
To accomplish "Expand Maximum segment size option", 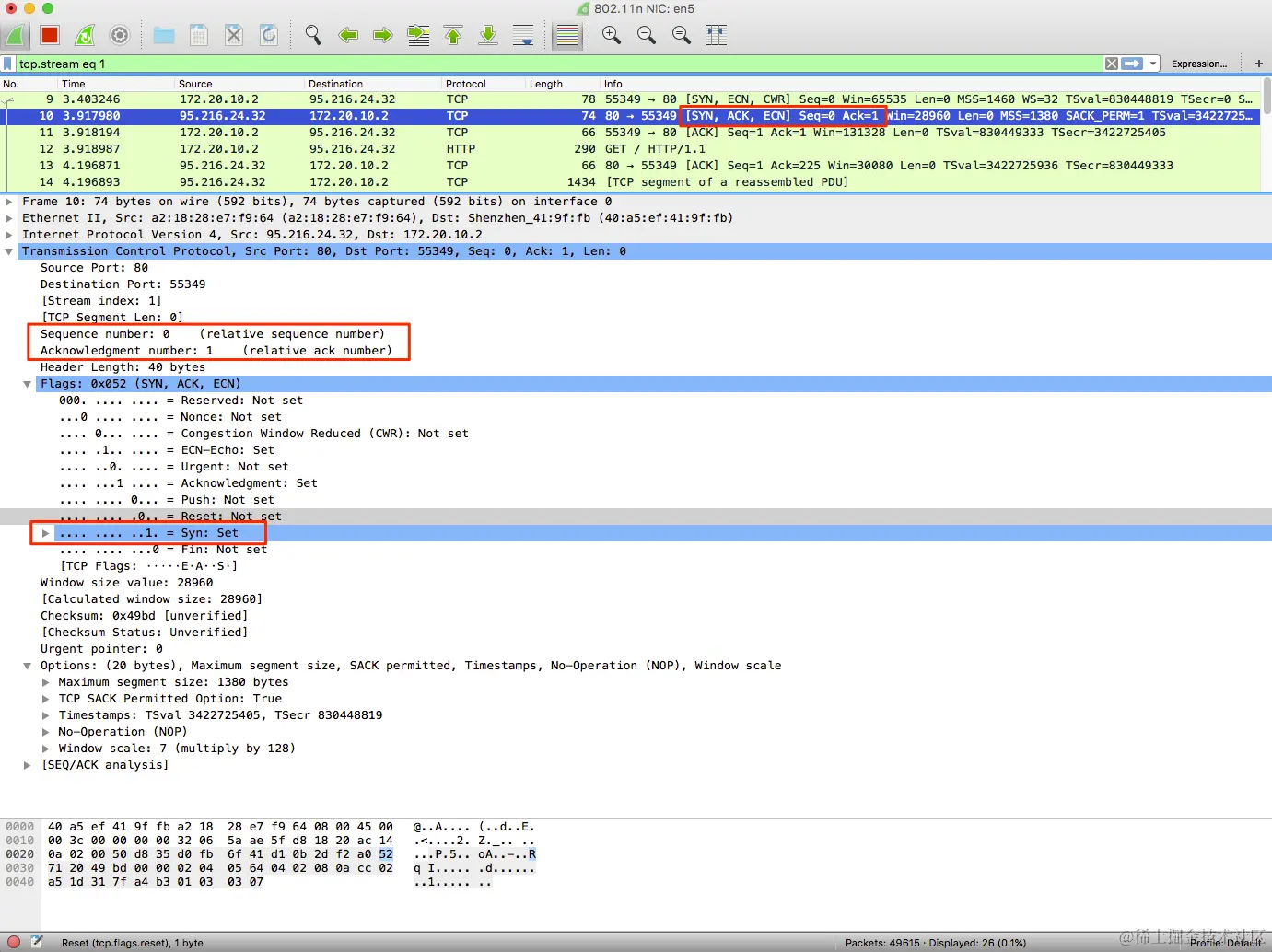I will 45,682.
